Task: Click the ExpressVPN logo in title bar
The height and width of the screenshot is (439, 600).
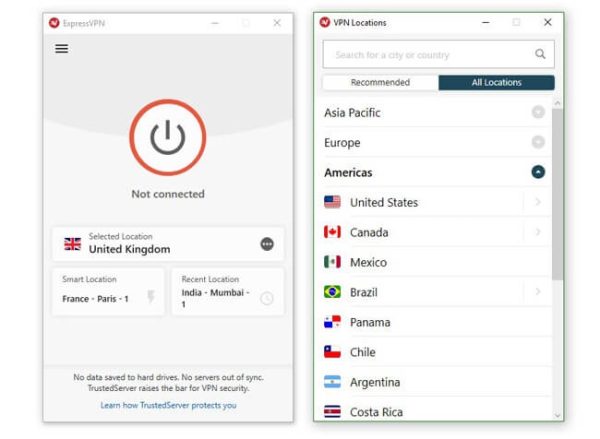Action: coord(54,23)
